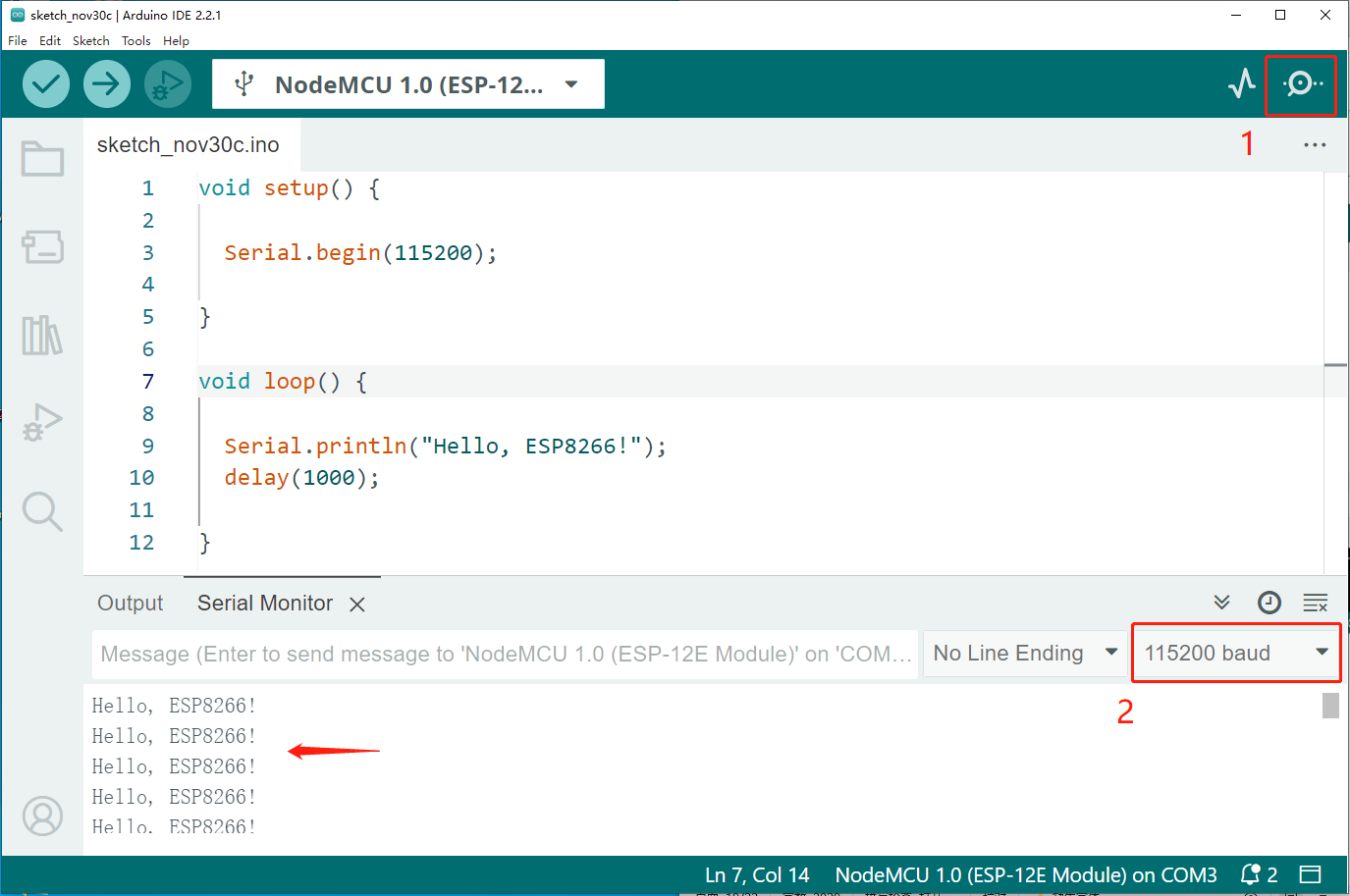Toggle timestamp clock in Serial Monitor
The height and width of the screenshot is (896, 1350).
[x=1269, y=603]
